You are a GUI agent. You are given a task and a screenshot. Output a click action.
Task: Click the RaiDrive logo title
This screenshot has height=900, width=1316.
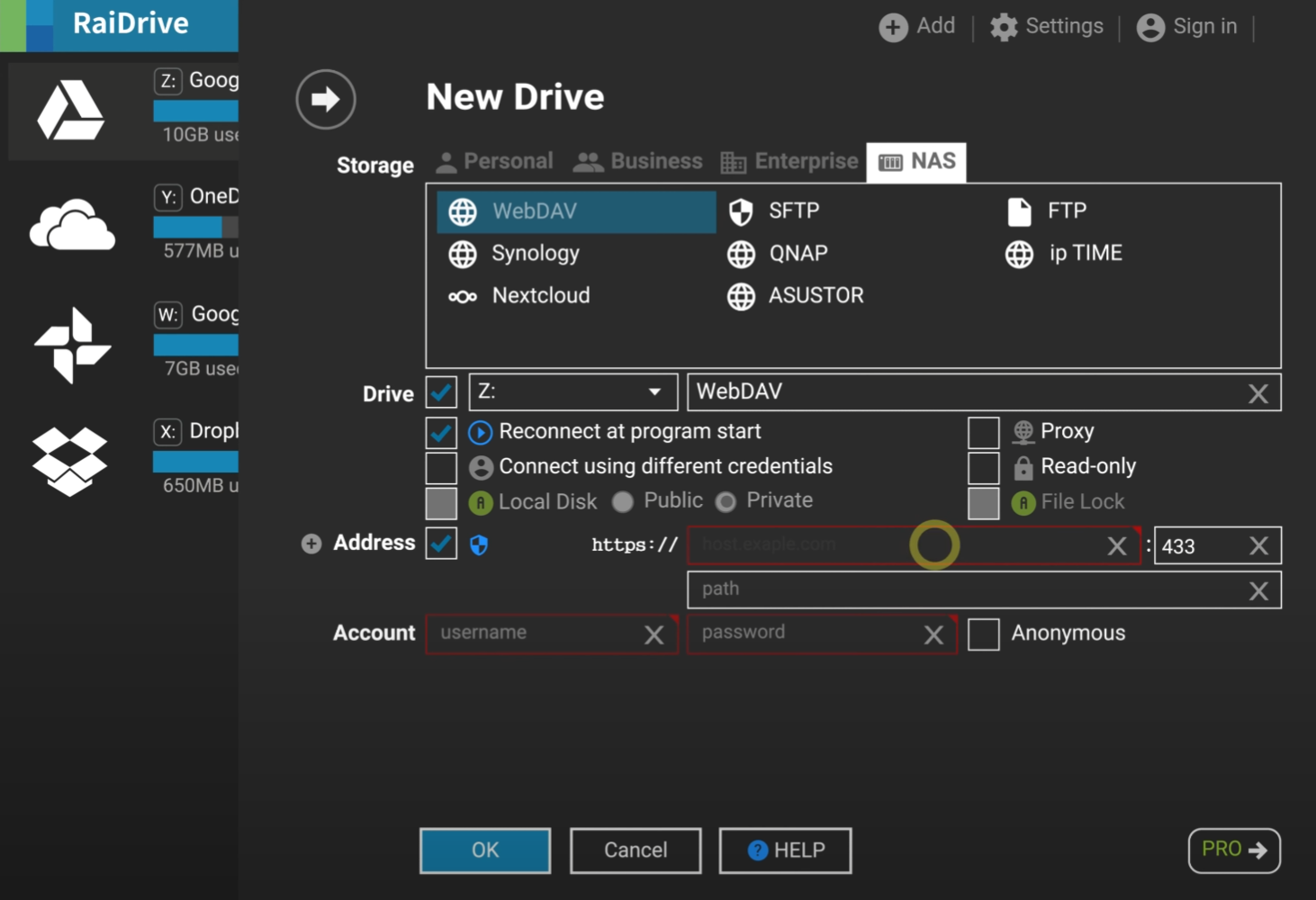pos(131,23)
